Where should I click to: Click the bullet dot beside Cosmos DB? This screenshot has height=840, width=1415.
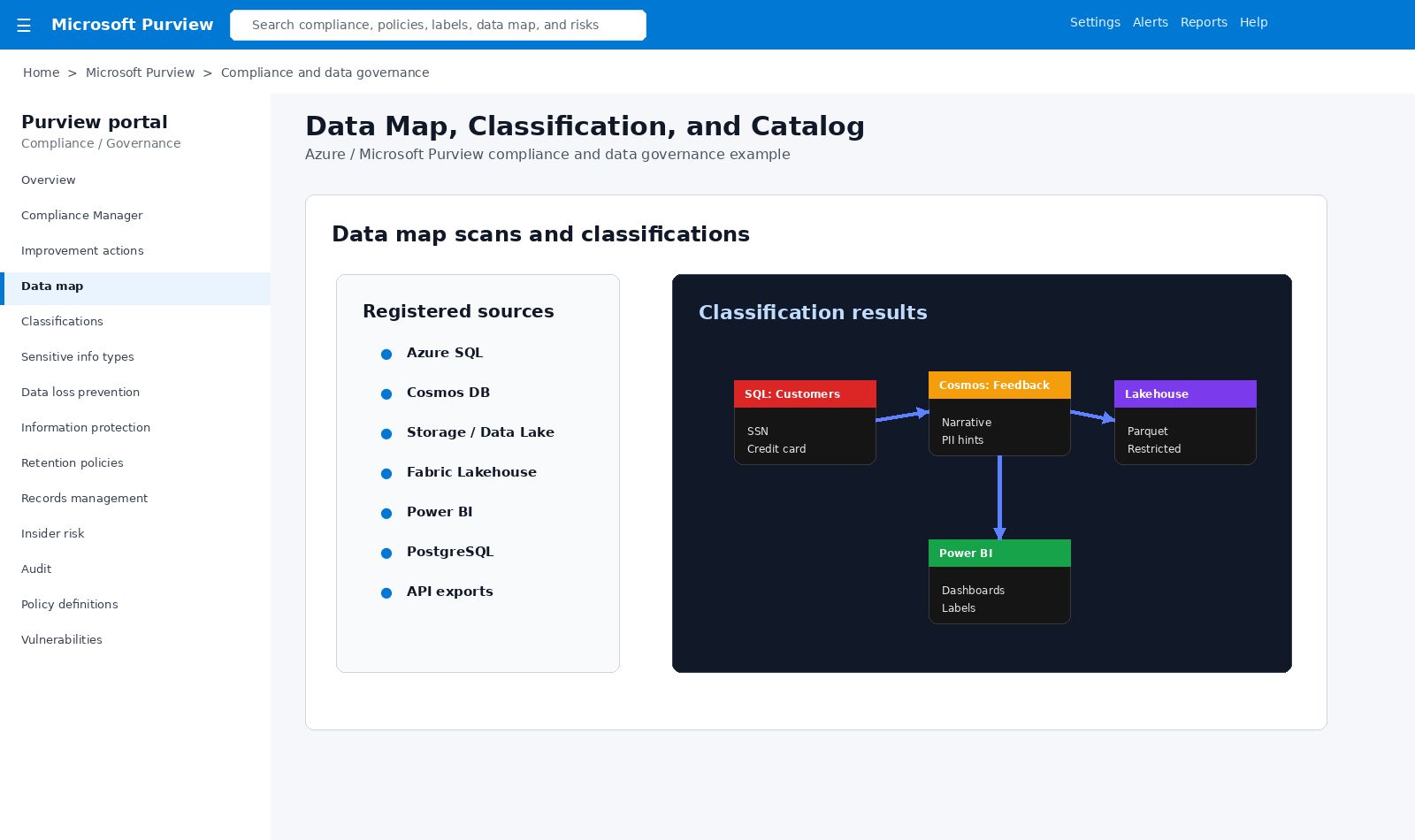coord(386,394)
